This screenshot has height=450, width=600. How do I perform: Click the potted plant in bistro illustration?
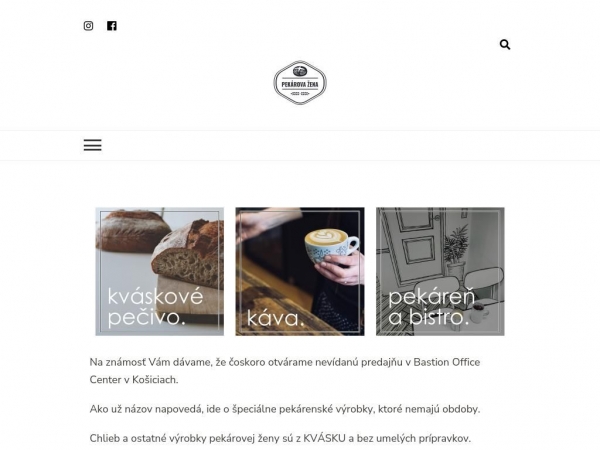456,251
